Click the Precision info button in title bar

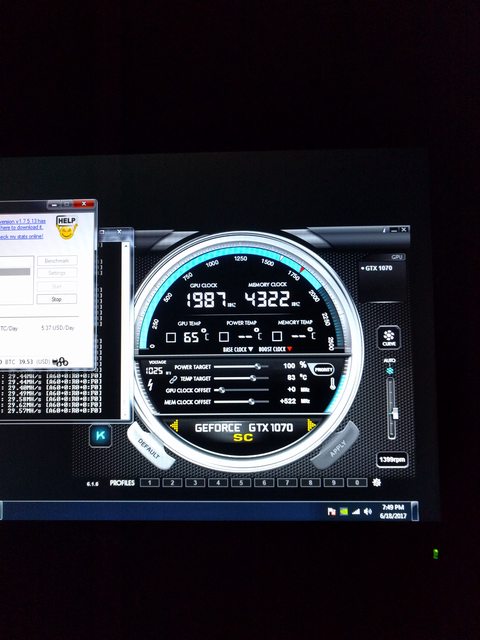click(384, 230)
